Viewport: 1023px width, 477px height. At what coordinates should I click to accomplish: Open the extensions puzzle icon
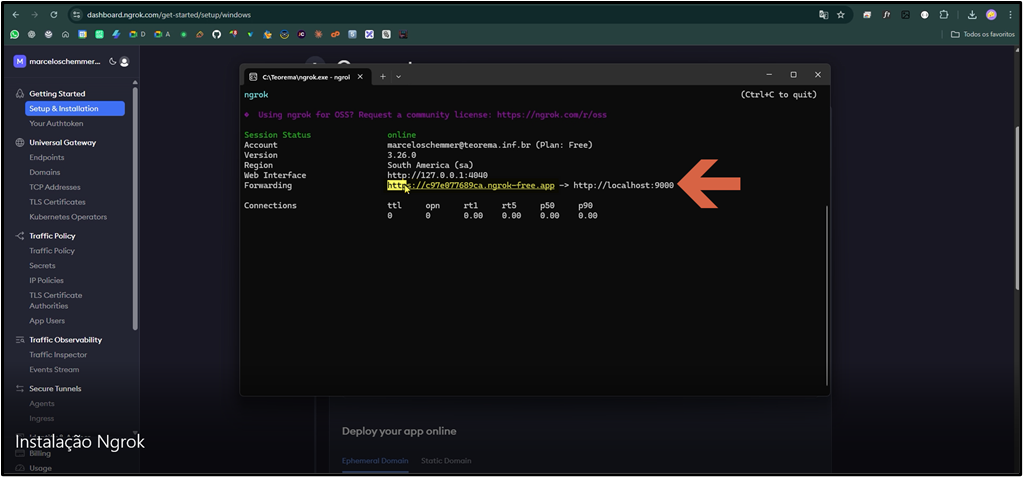point(944,14)
